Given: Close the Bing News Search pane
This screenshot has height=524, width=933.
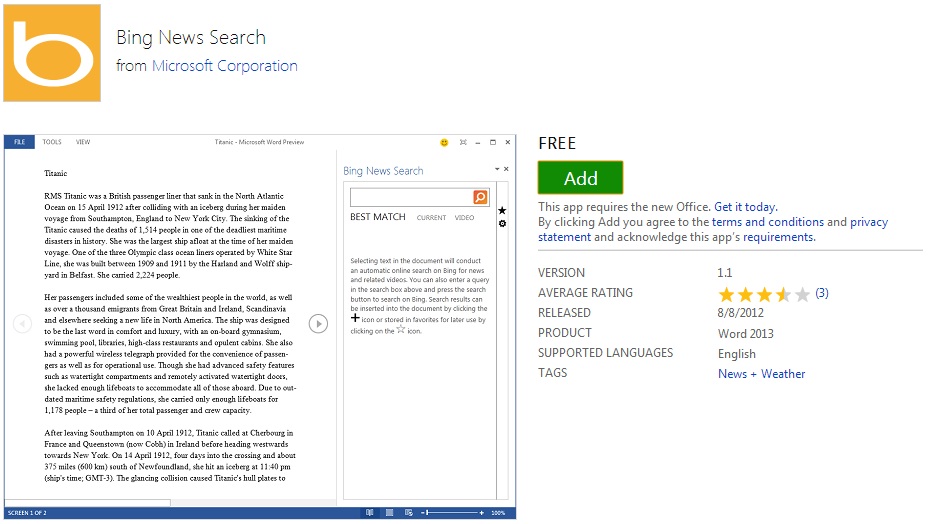Looking at the screenshot, I should [x=506, y=170].
